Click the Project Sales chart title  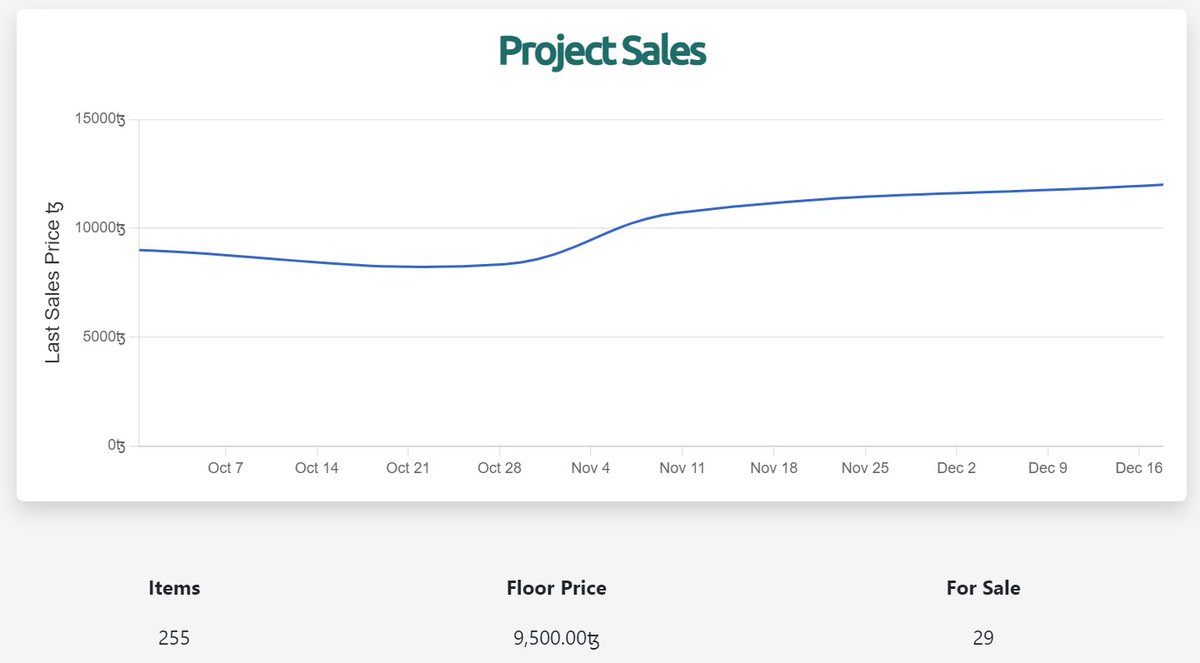point(602,52)
